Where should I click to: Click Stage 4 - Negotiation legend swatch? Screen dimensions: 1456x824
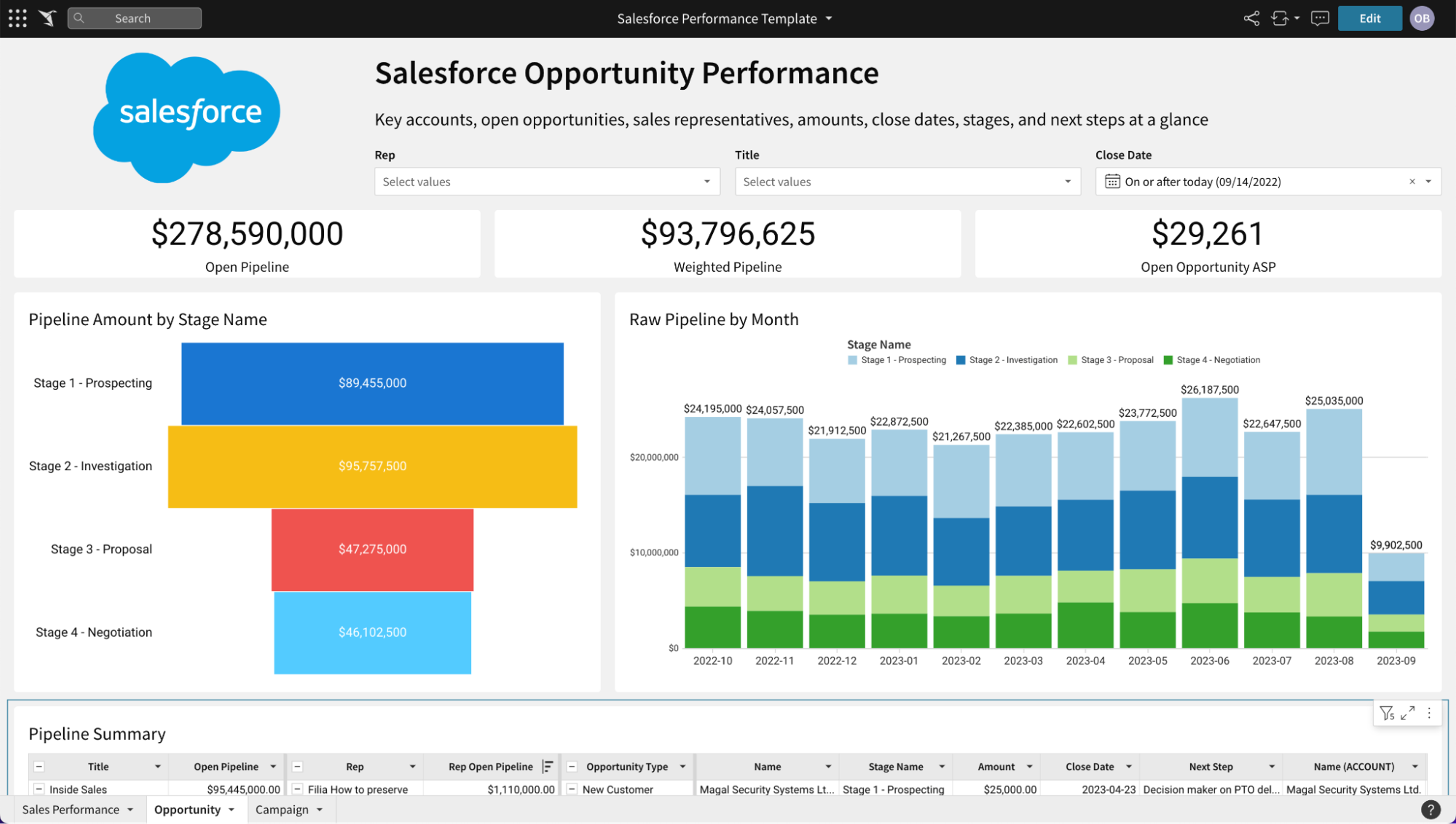coord(1168,360)
